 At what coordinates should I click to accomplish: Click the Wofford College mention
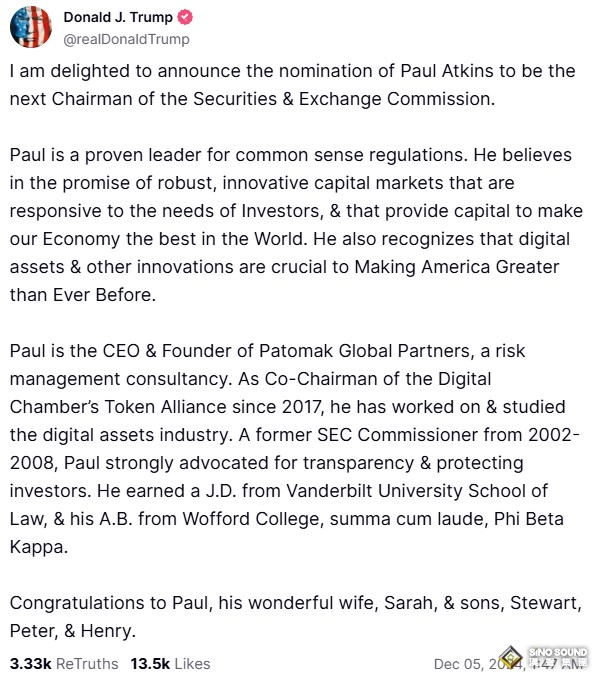click(250, 519)
